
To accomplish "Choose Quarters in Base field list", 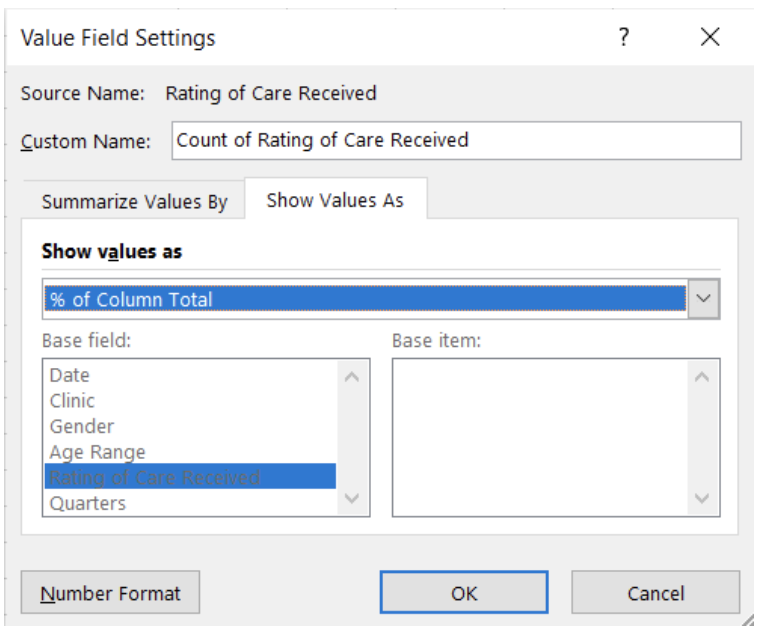I will (x=88, y=503).
